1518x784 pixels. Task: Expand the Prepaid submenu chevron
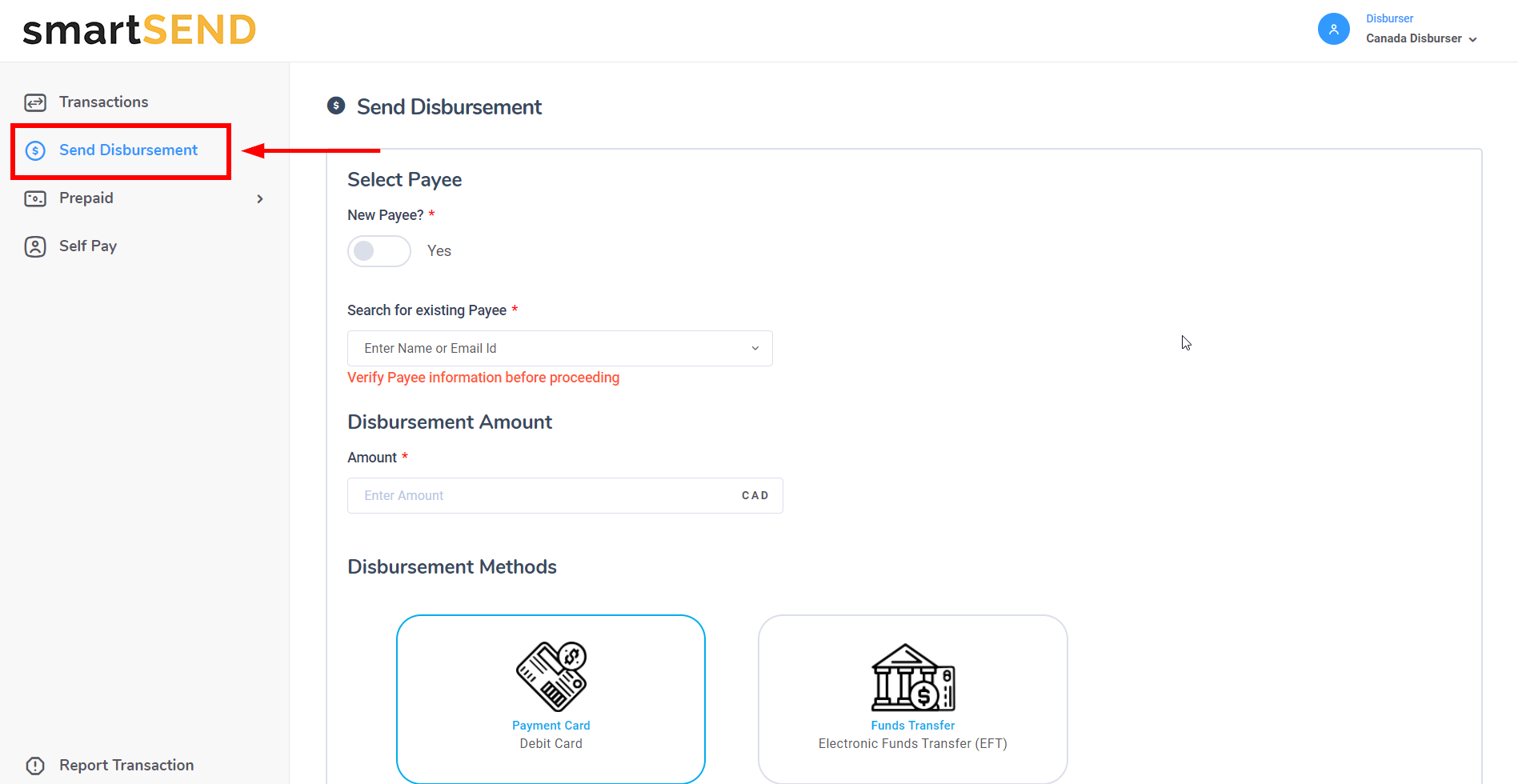[x=260, y=198]
